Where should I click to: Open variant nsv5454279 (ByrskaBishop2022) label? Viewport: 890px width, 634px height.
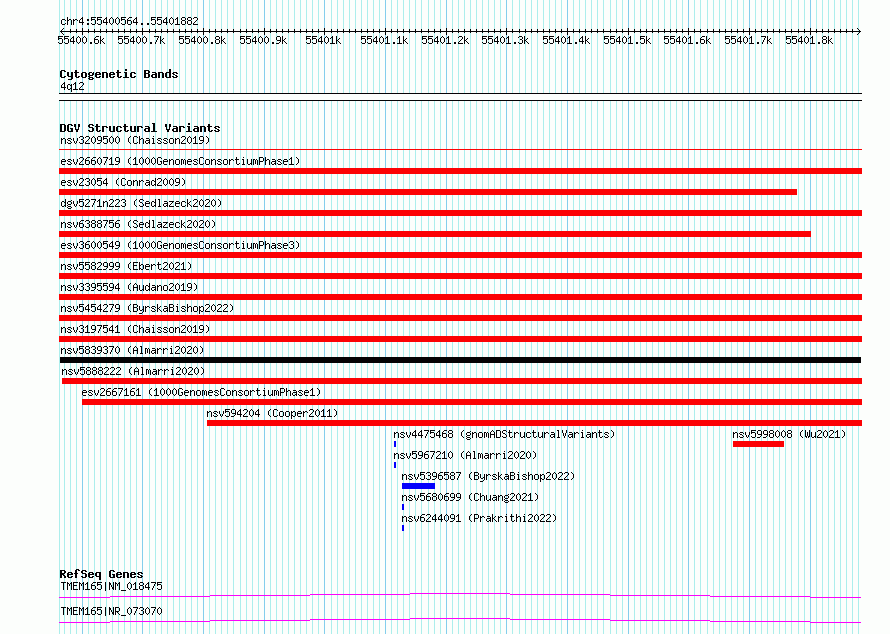coord(147,308)
